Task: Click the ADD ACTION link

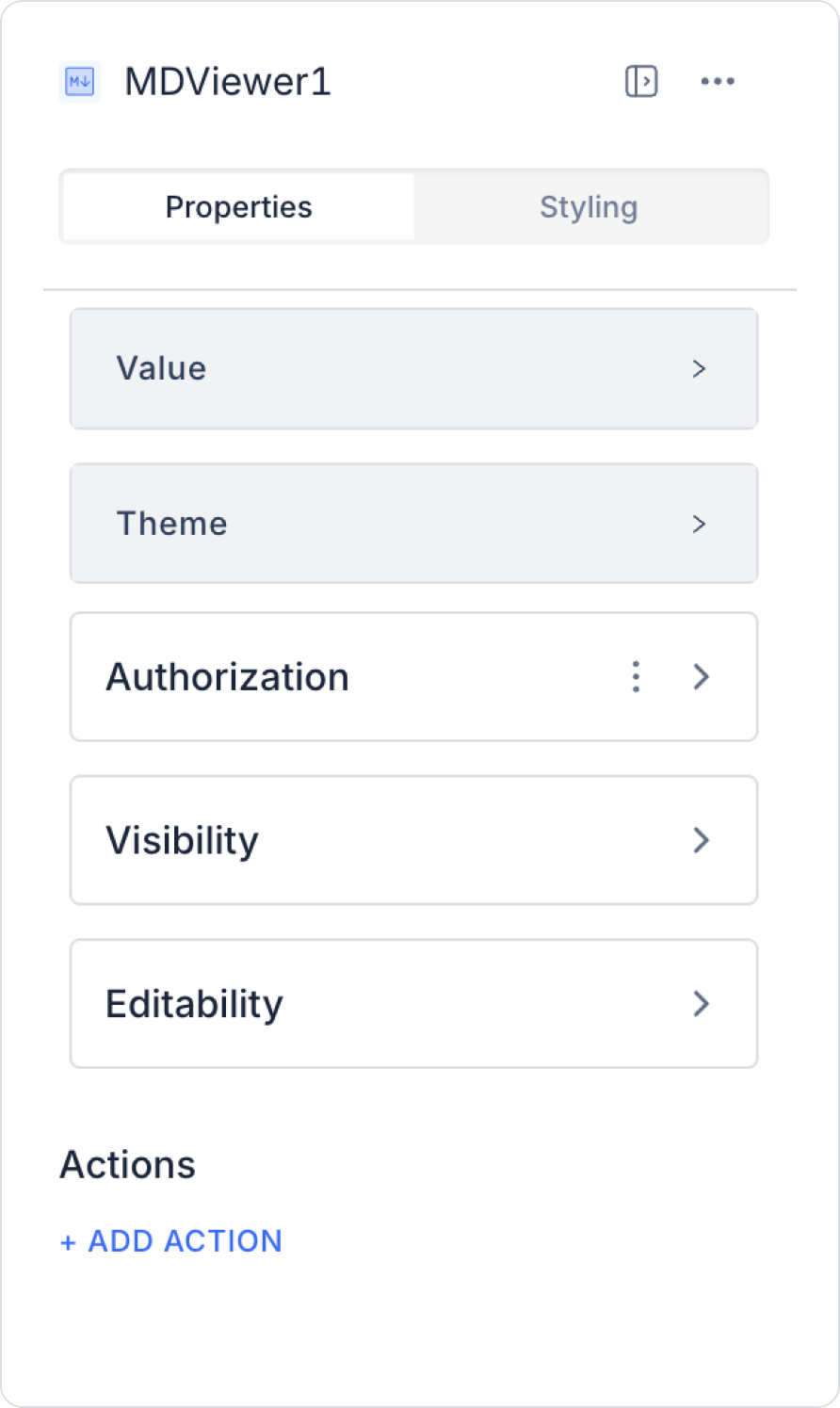Action: click(x=186, y=1241)
